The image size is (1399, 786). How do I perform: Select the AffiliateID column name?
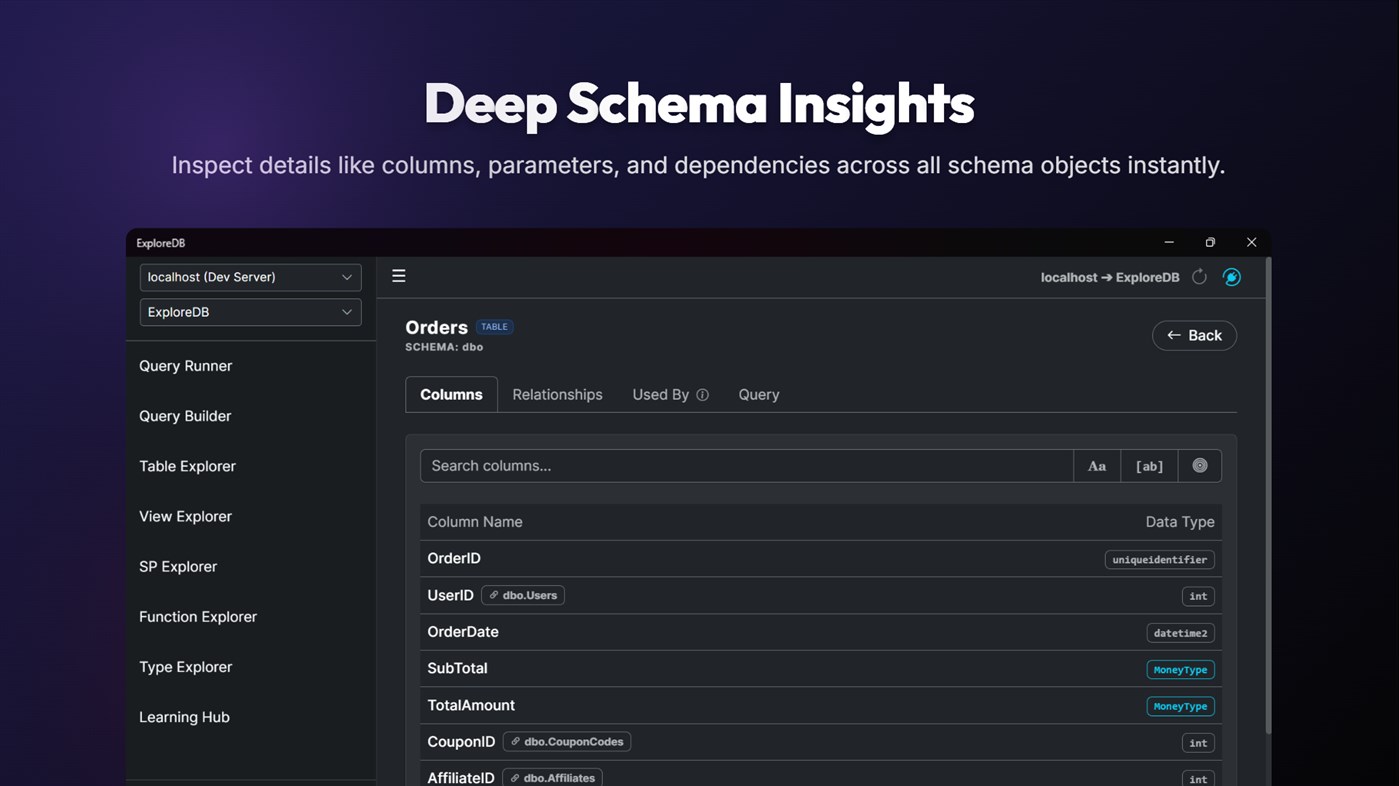pos(461,778)
